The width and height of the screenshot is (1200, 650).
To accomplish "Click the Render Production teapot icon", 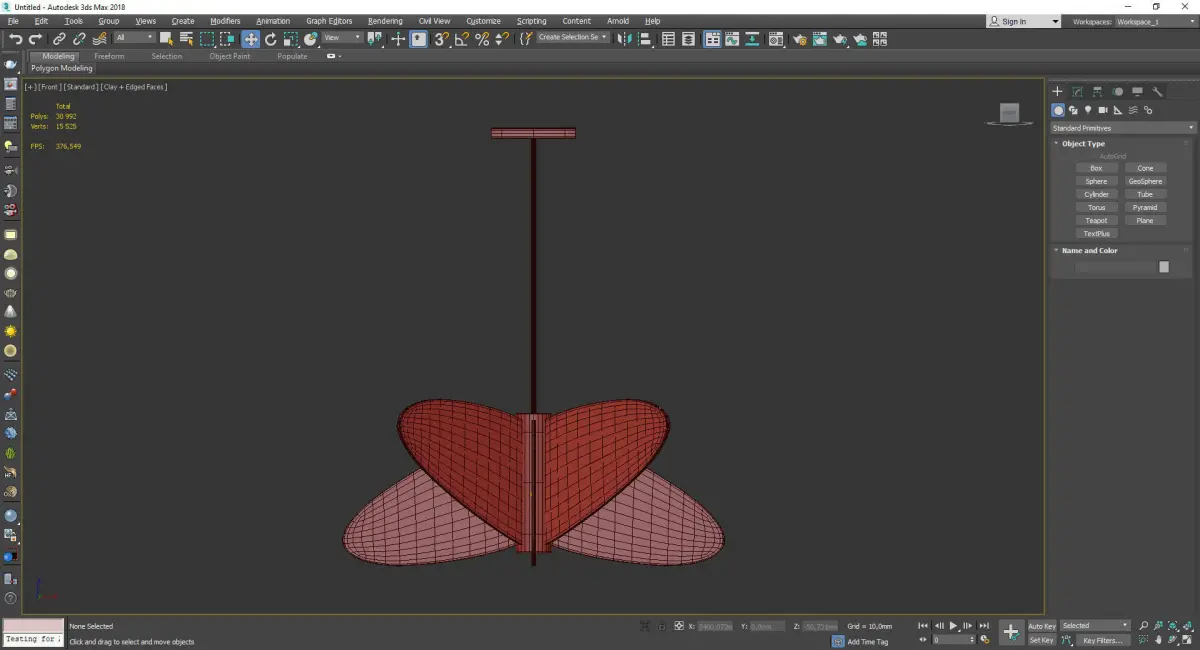I will [x=840, y=39].
